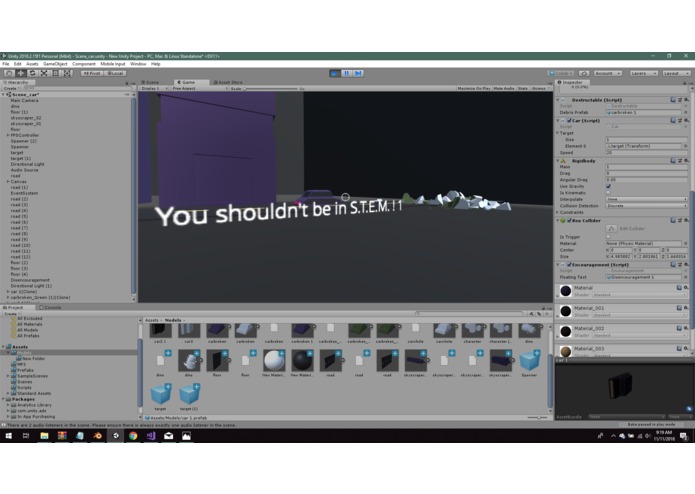Screen dimensions: 695x494
Task: Select the Rotate tool
Action: (32, 73)
